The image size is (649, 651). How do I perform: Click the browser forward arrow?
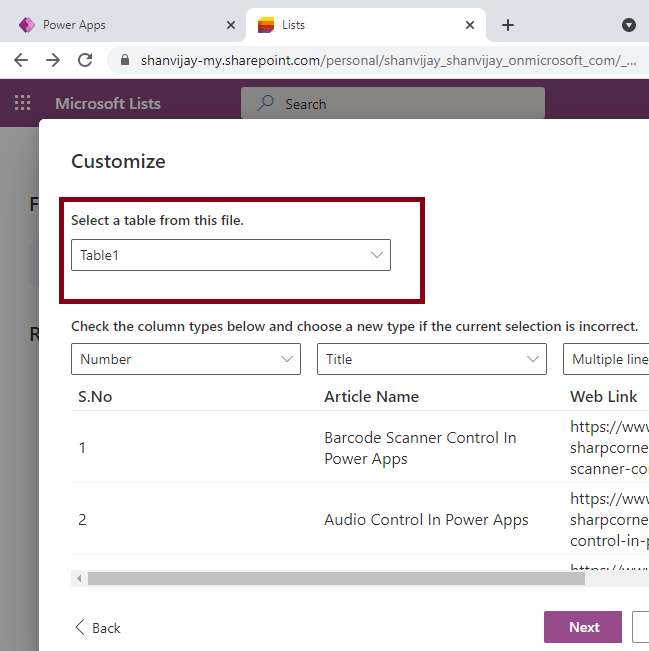(53, 60)
